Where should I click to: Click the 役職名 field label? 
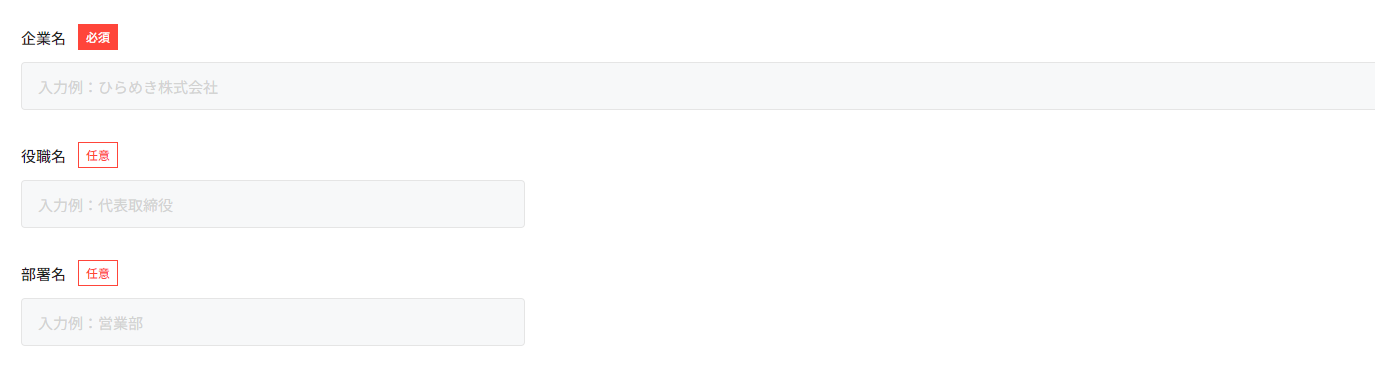coord(43,156)
